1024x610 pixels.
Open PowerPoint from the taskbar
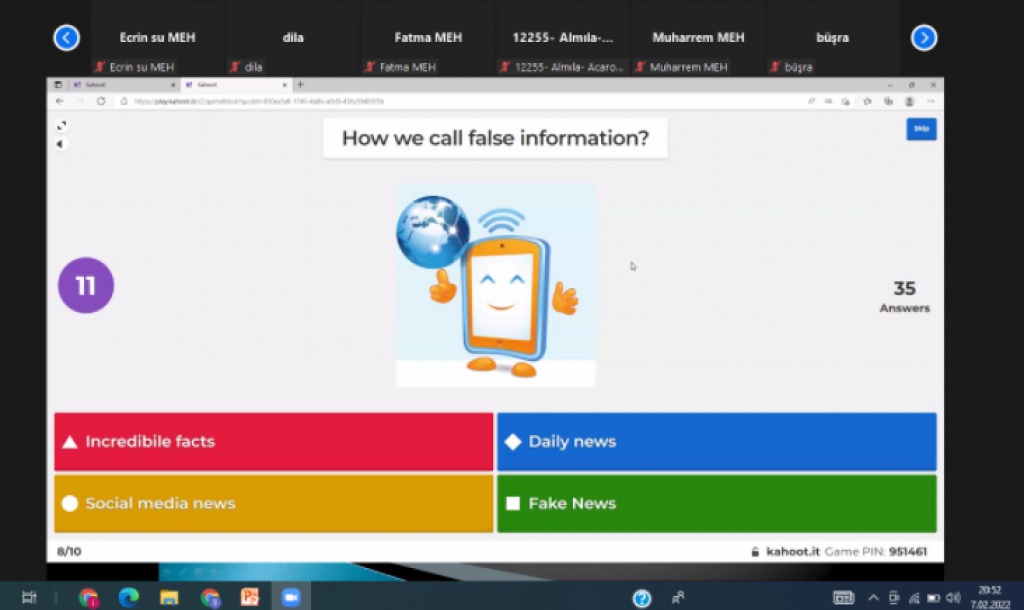[250, 597]
